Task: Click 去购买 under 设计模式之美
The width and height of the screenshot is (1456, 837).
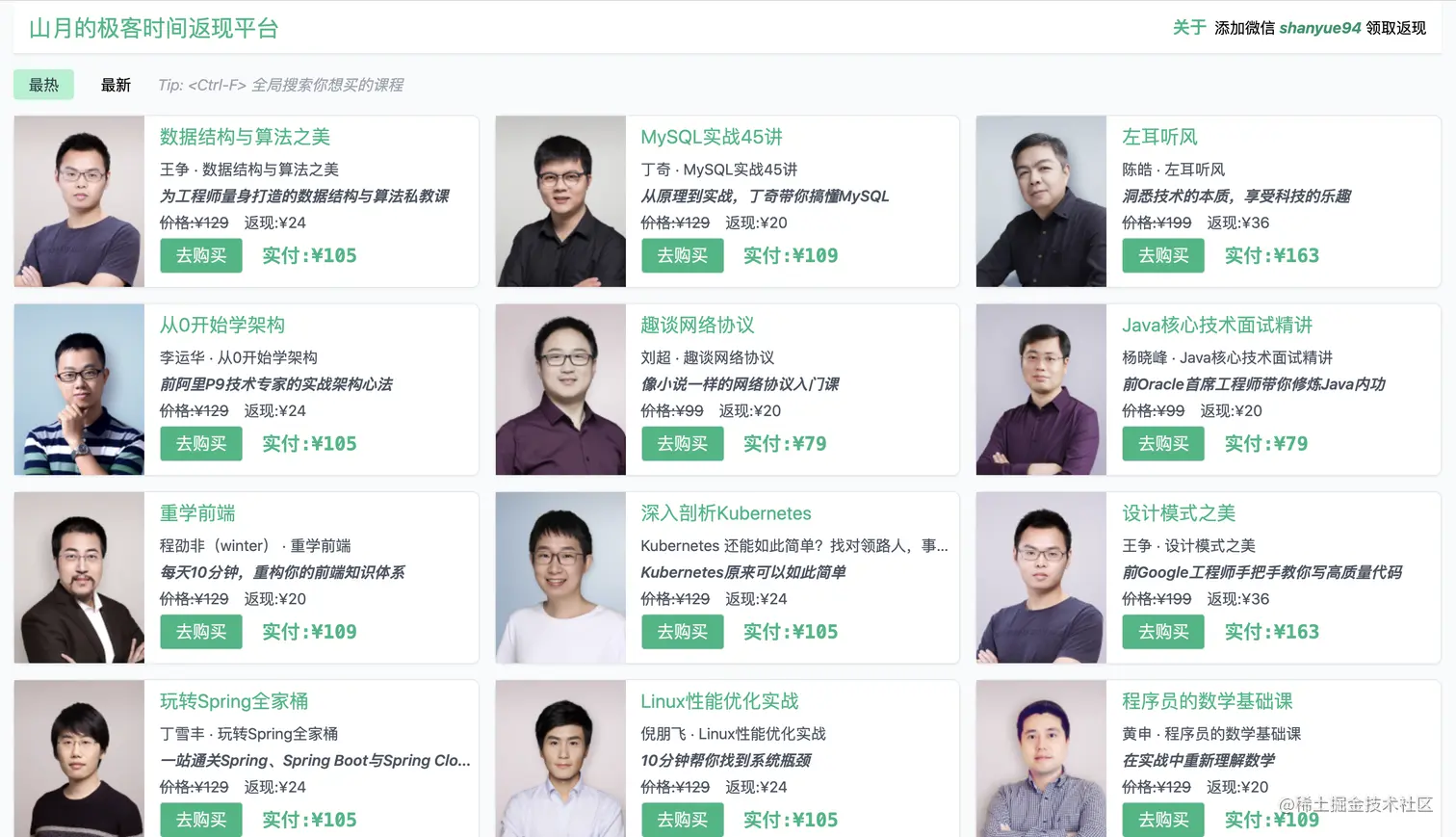Action: [x=1163, y=632]
